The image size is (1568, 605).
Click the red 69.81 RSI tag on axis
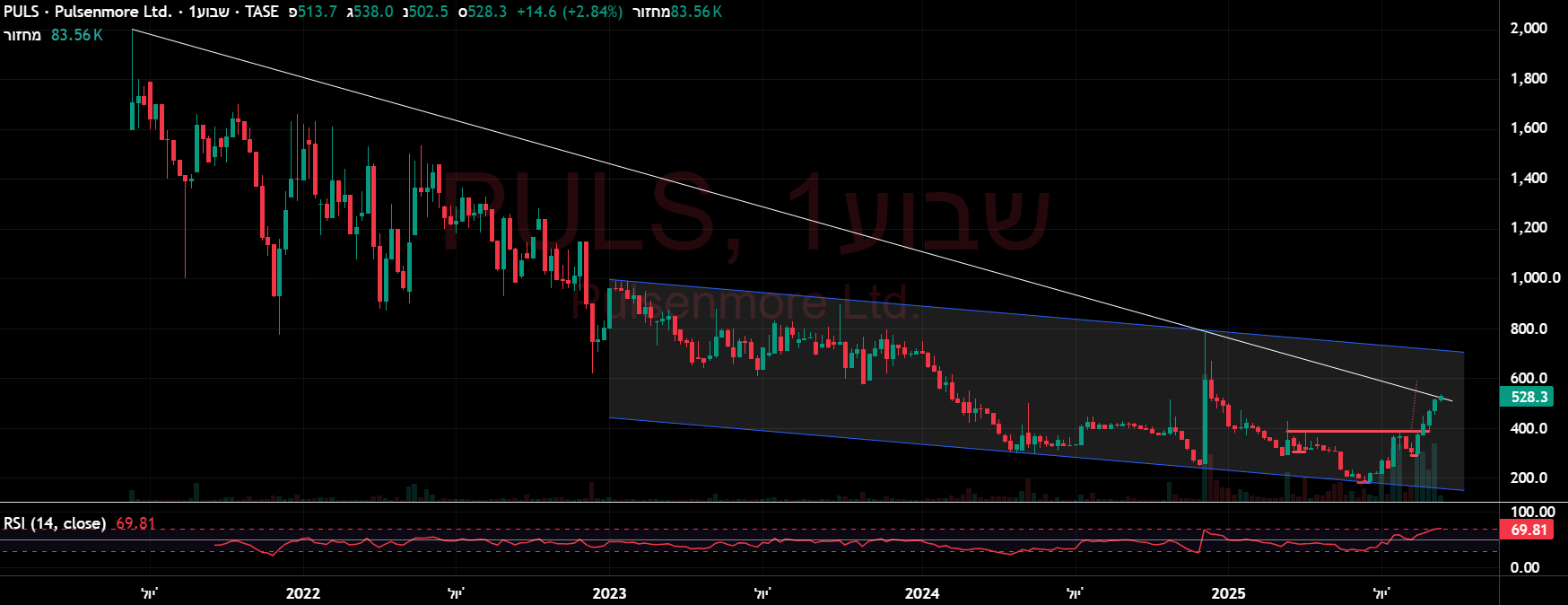click(1529, 530)
